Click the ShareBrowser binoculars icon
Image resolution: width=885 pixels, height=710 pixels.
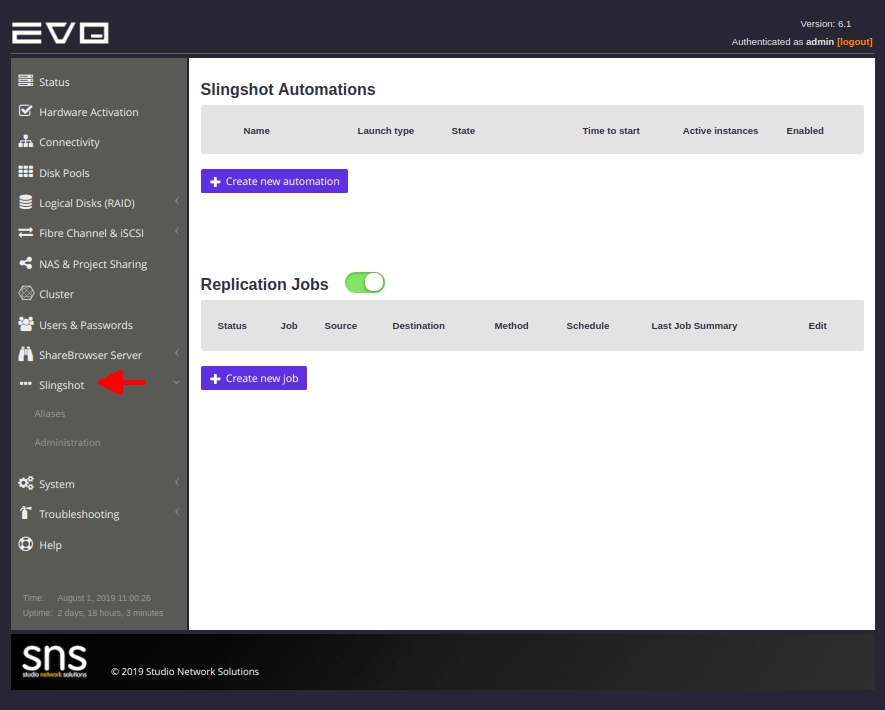tap(25, 354)
